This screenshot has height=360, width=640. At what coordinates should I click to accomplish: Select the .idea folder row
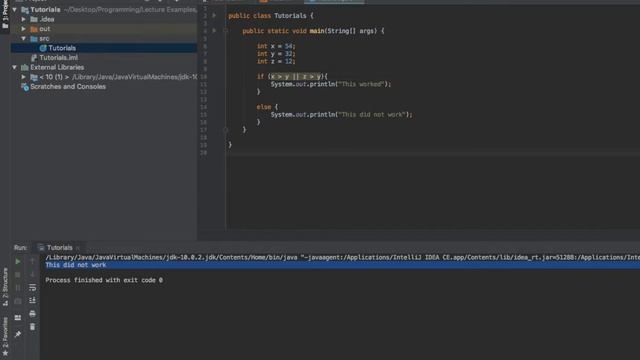(104, 19)
